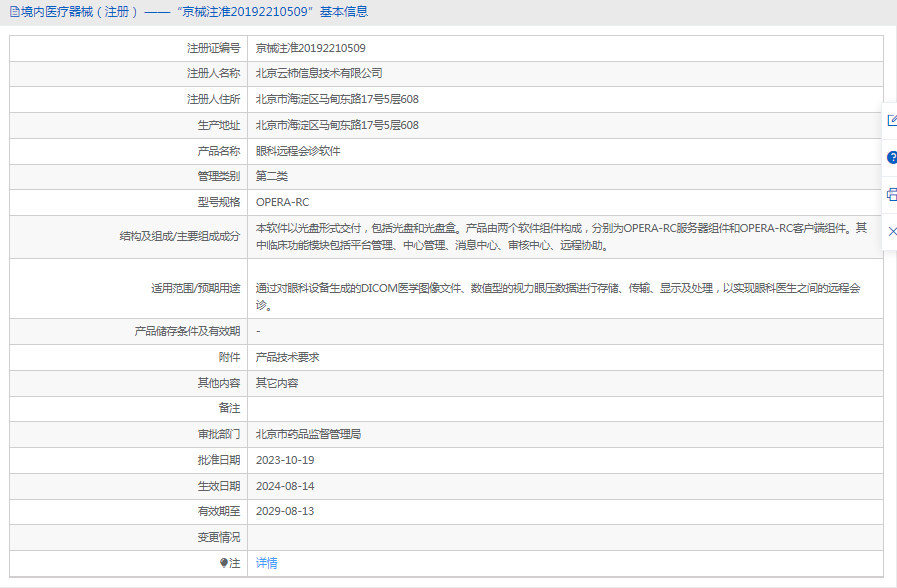
Task: Click the document icon before 境内医疗器械 title
Action: pyautogui.click(x=13, y=12)
